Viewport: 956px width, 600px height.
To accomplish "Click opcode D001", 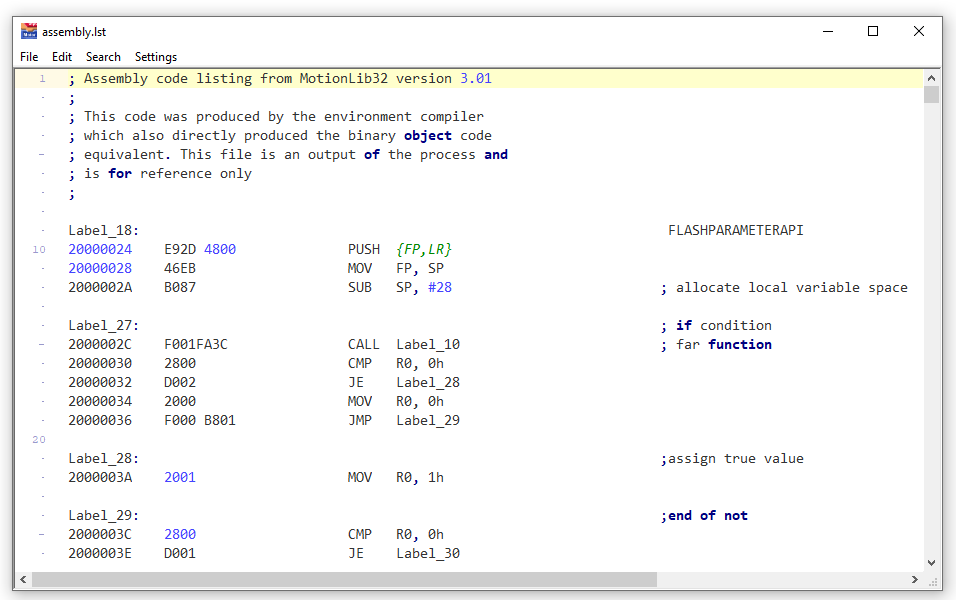I will pos(180,554).
